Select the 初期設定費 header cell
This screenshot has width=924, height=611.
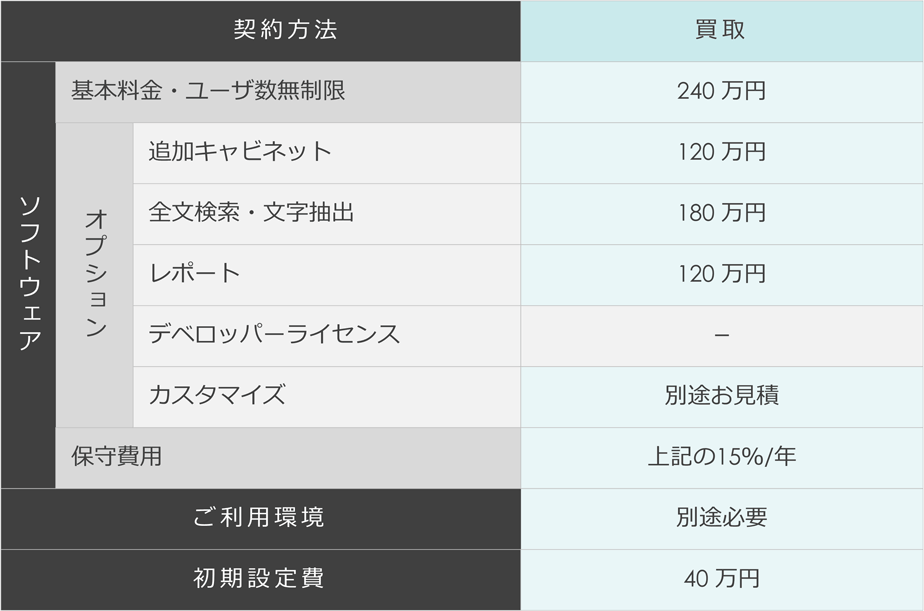point(260,580)
